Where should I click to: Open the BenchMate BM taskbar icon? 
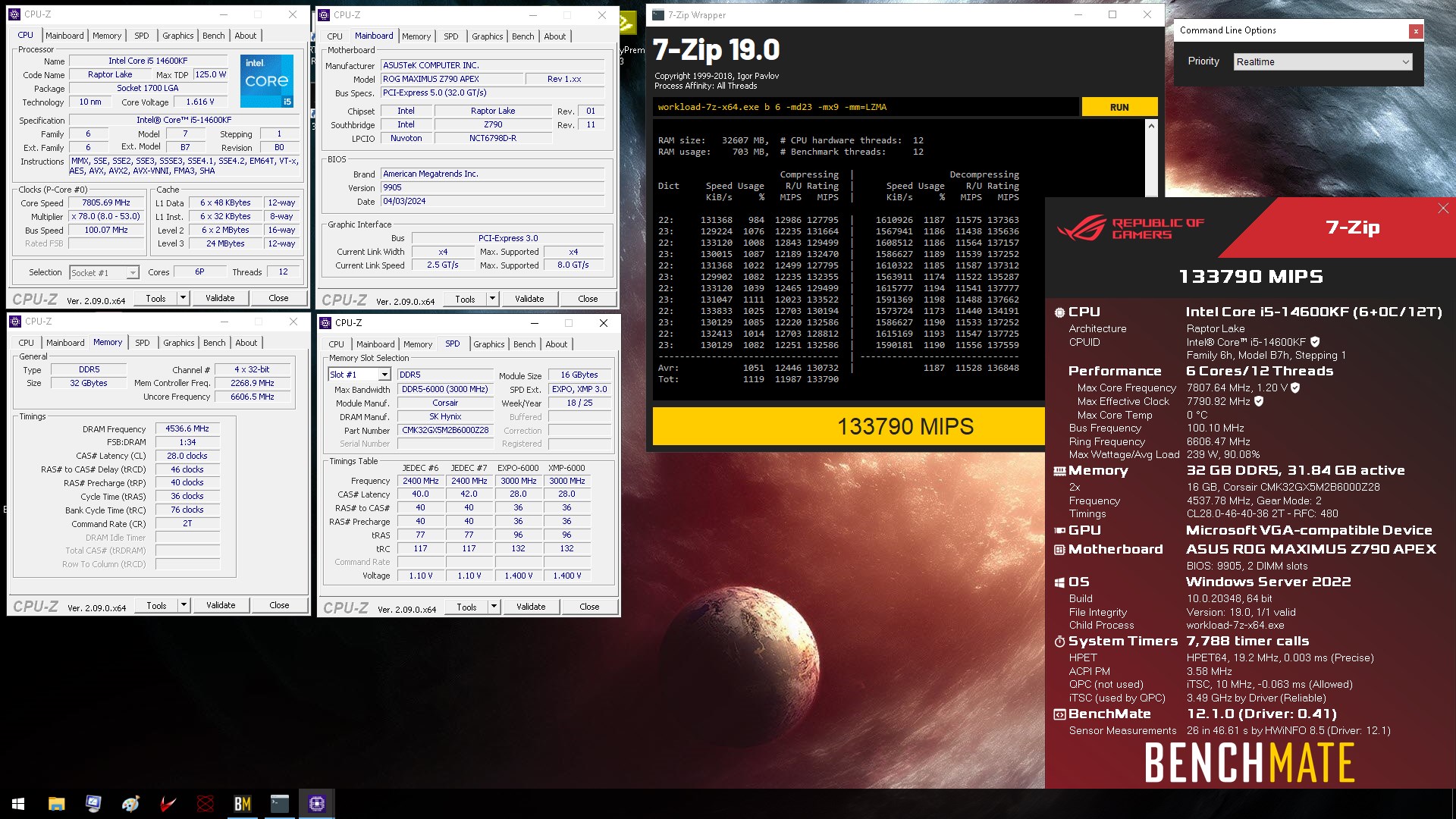(242, 804)
